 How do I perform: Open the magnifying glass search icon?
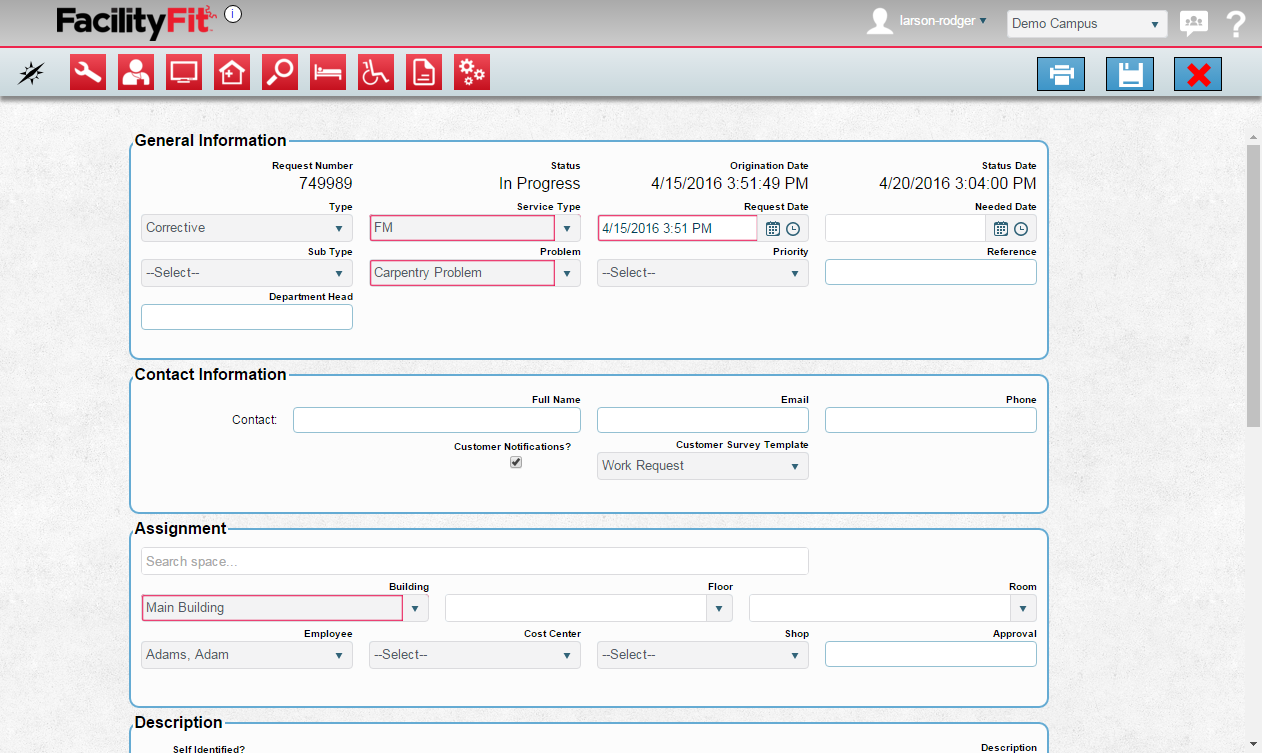280,72
